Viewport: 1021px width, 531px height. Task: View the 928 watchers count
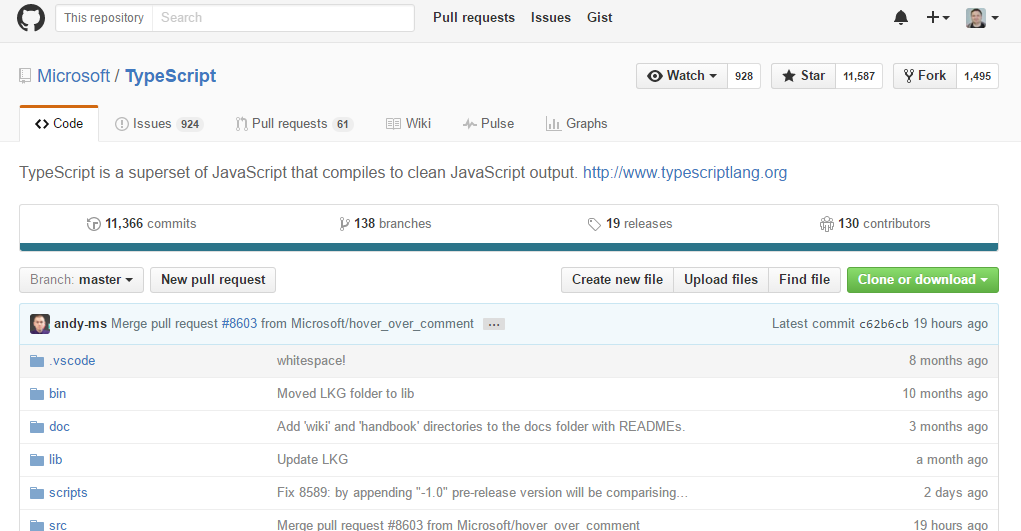(744, 76)
